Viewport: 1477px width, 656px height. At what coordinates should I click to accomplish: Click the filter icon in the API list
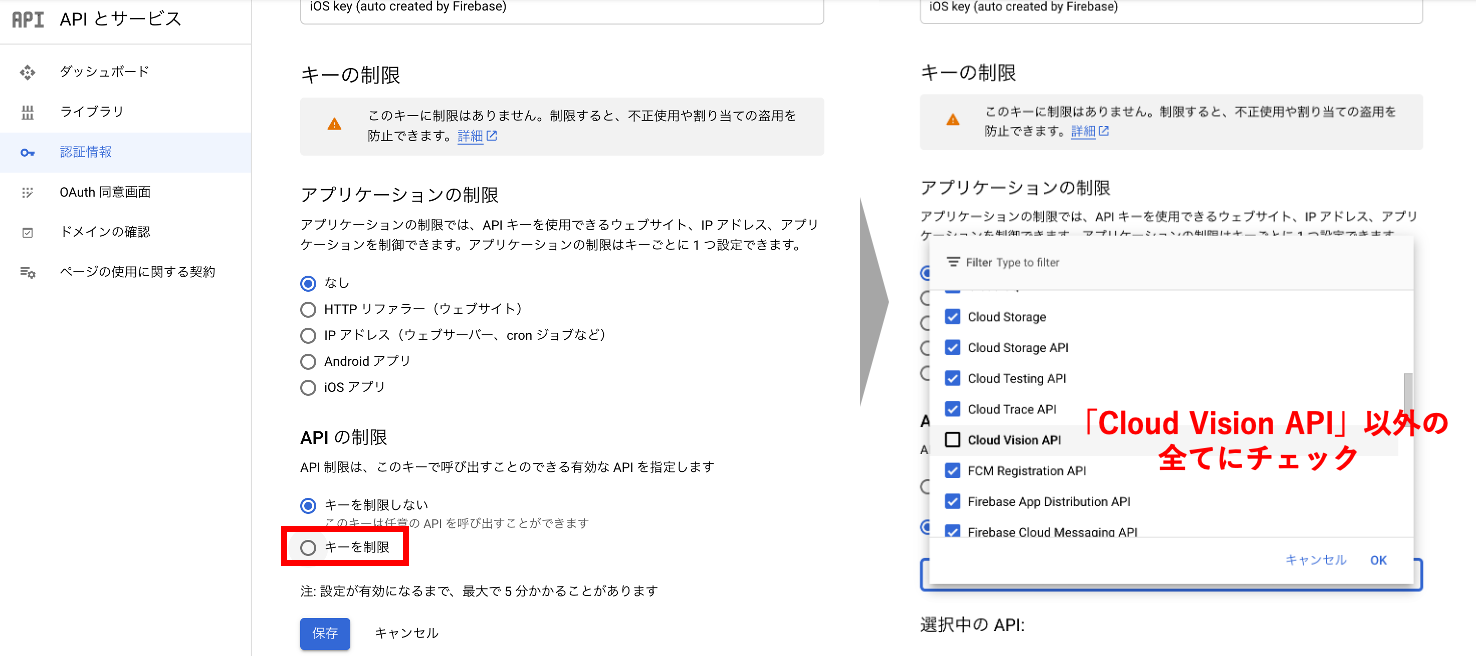(x=953, y=262)
